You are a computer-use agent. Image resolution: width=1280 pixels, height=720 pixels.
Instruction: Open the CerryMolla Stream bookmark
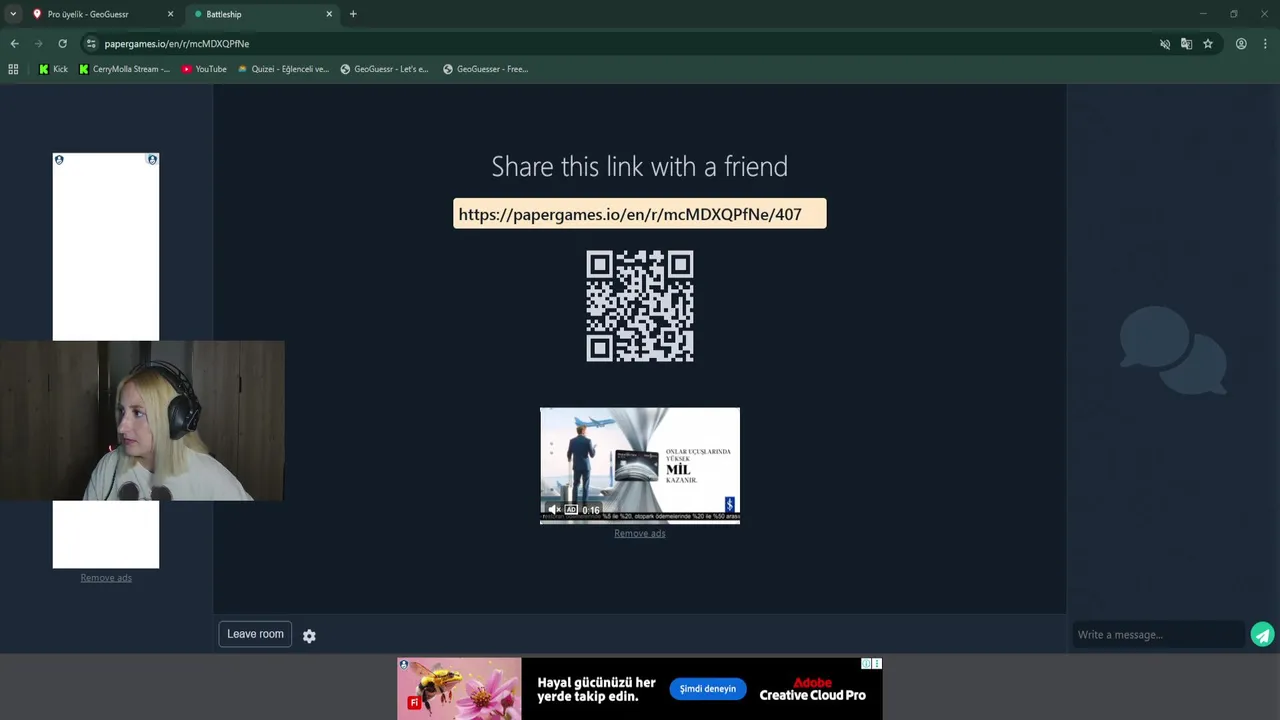tap(124, 69)
